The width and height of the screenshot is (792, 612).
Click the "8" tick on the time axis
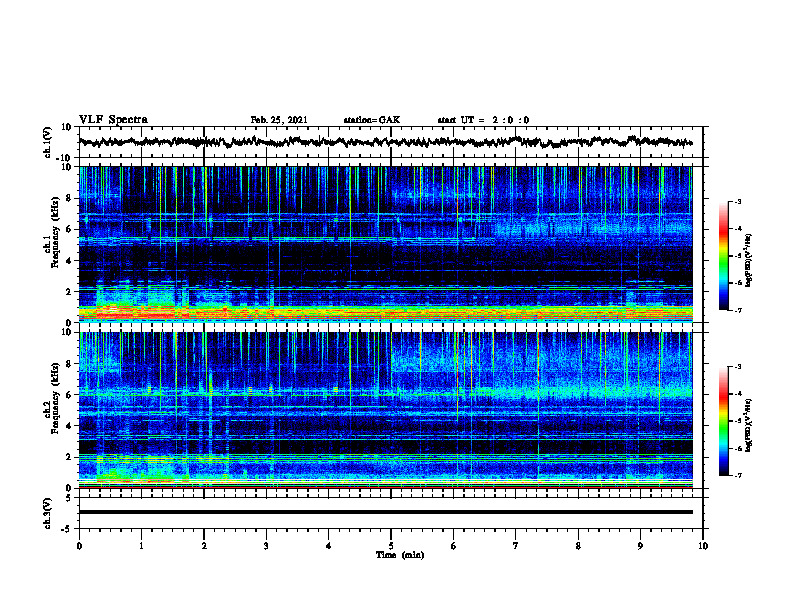(x=578, y=546)
